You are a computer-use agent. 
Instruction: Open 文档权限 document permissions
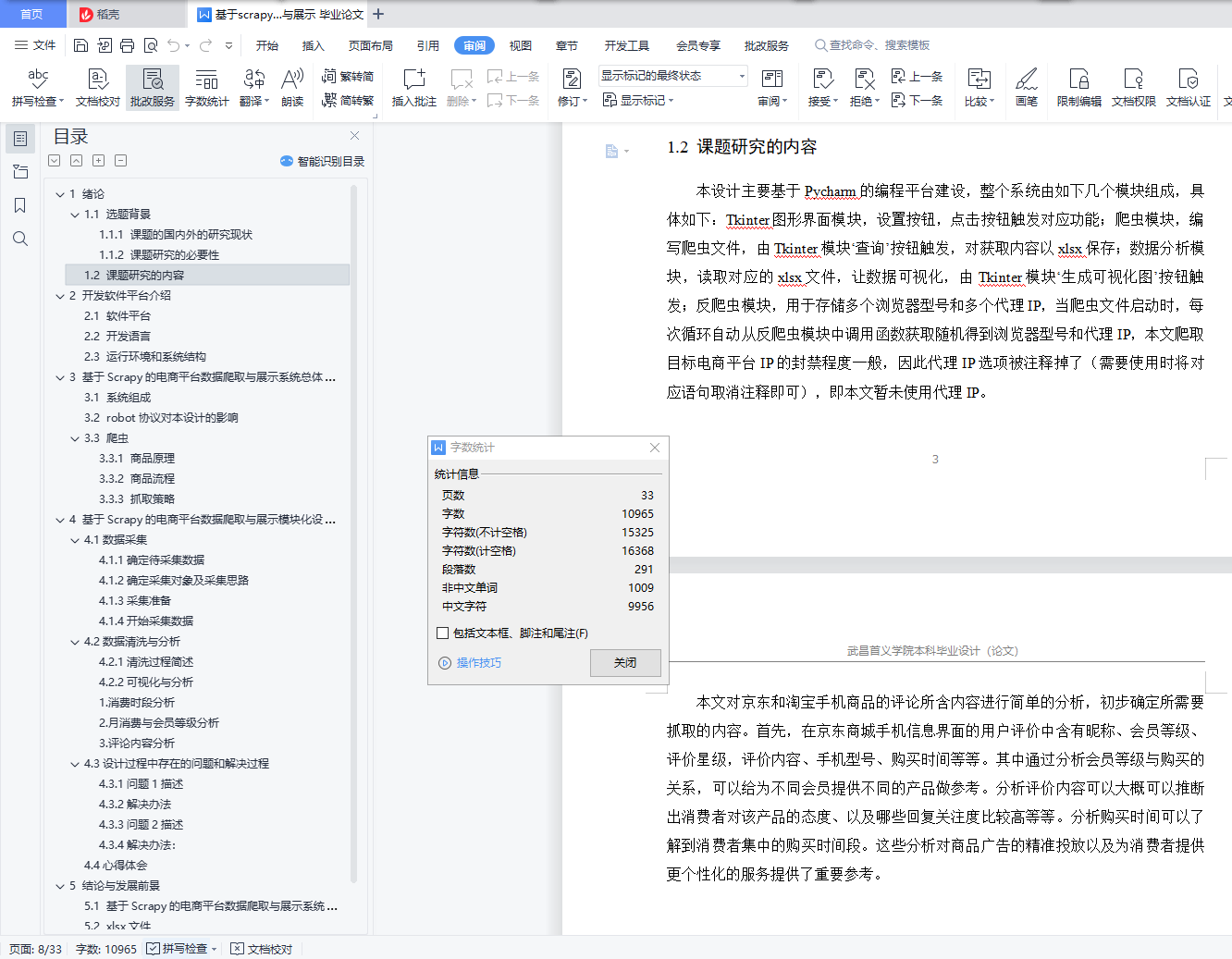(1134, 88)
